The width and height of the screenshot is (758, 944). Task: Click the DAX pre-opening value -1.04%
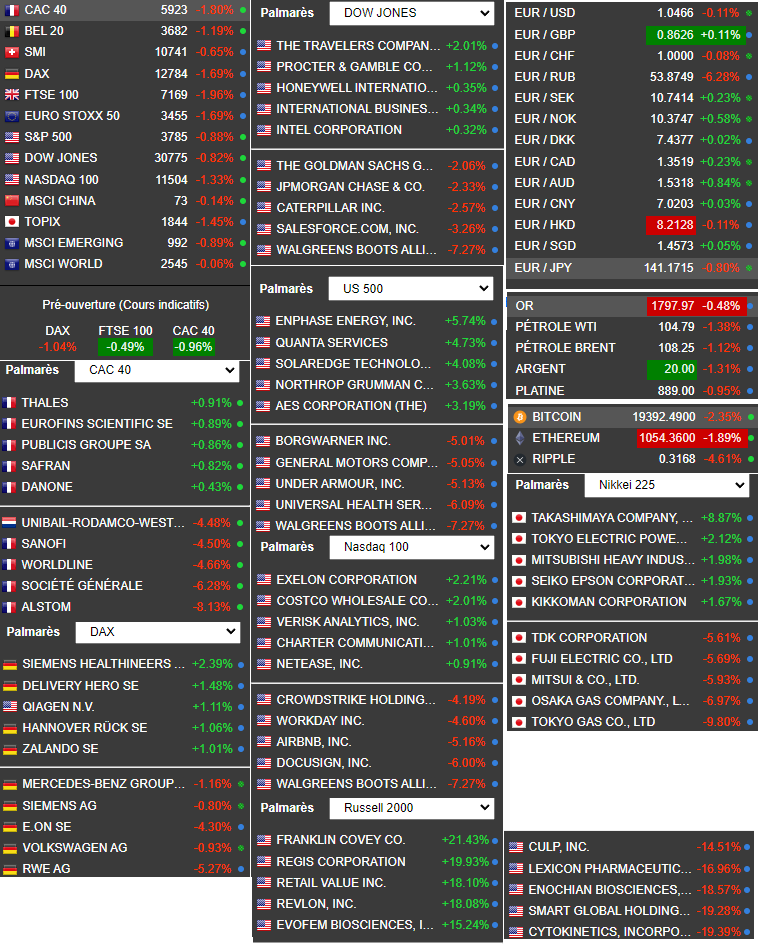click(58, 347)
